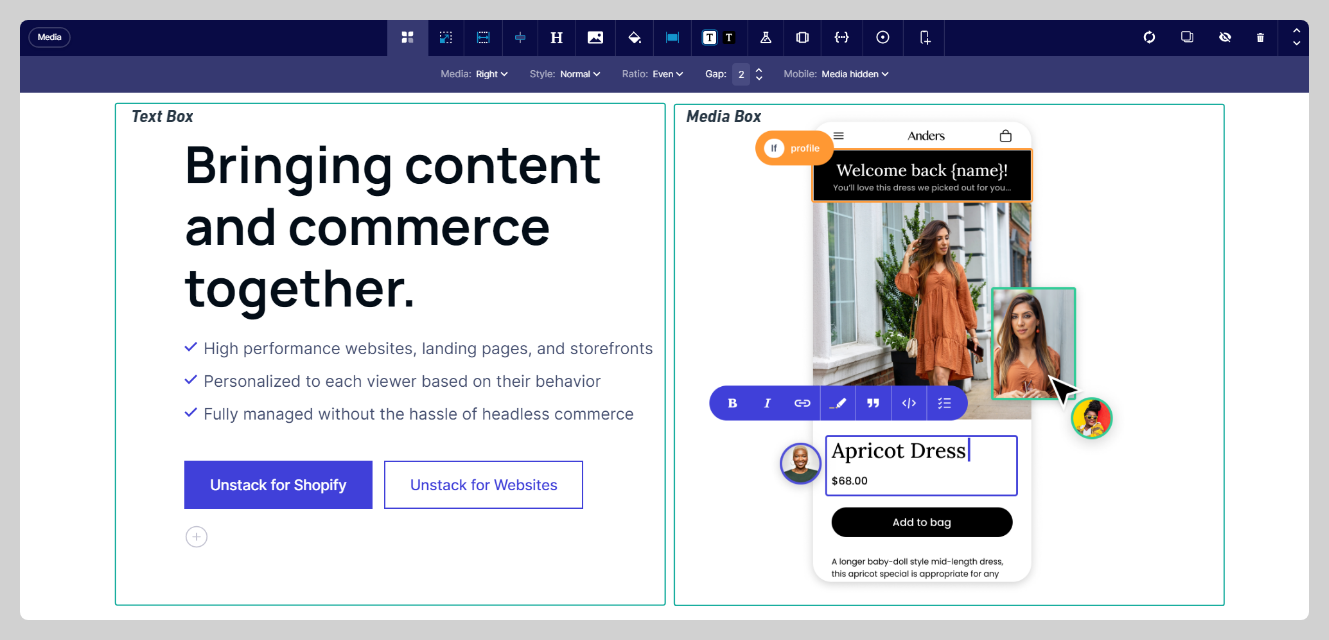The height and width of the screenshot is (640, 1329).
Task: Open the Mobile Media hidden dropdown
Action: pos(854,74)
